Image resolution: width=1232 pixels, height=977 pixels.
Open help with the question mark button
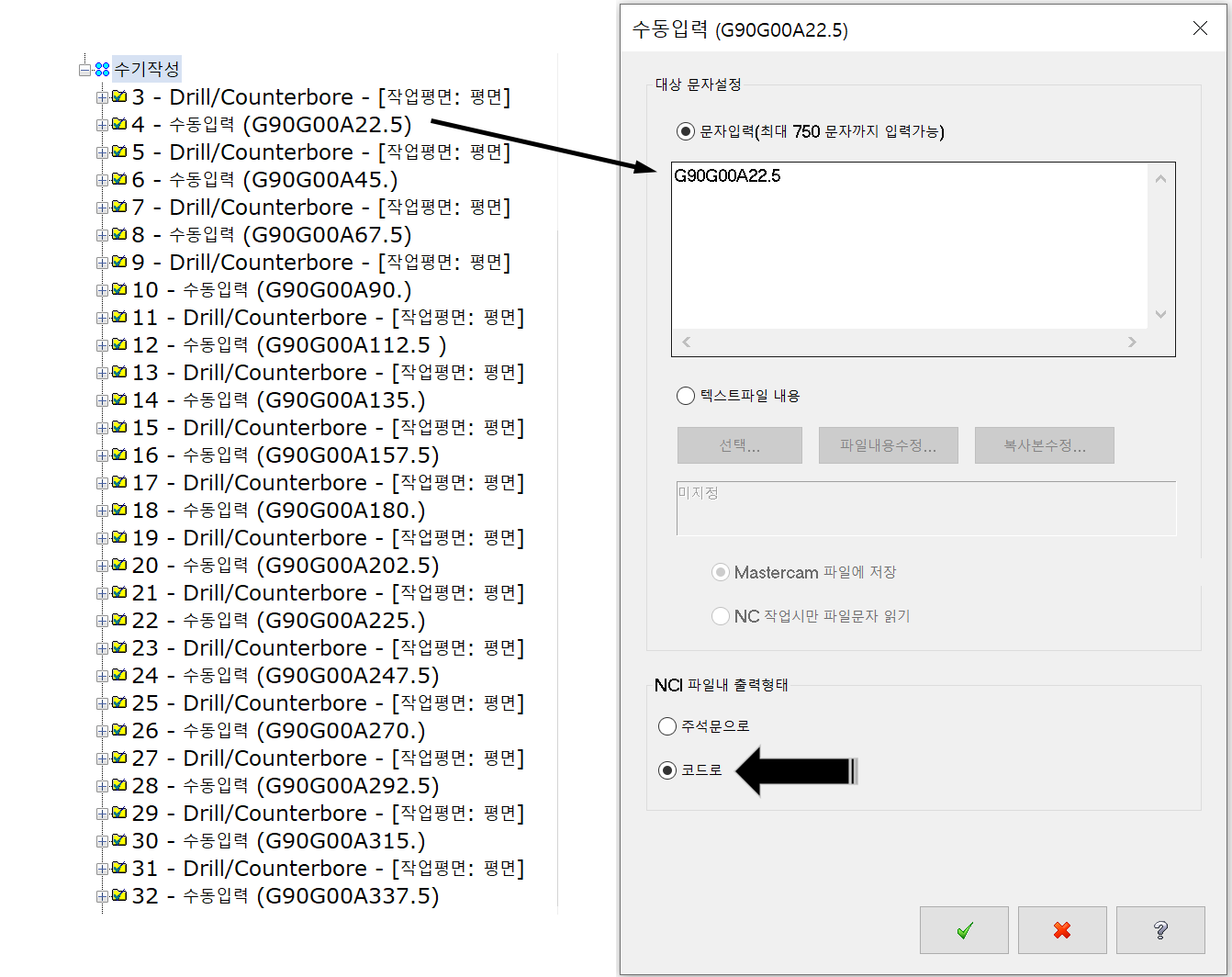(1160, 930)
